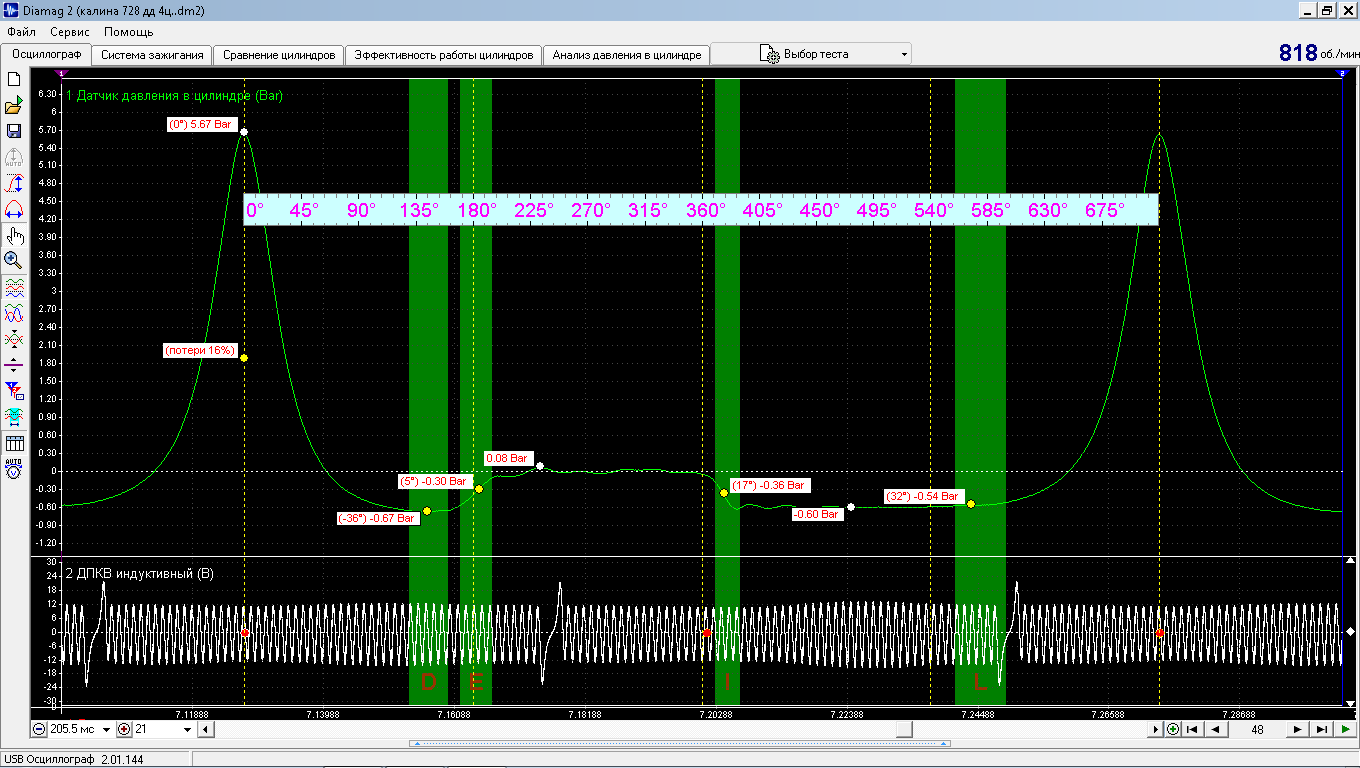Open the Эффективность работы цилиндров tab

click(444, 55)
